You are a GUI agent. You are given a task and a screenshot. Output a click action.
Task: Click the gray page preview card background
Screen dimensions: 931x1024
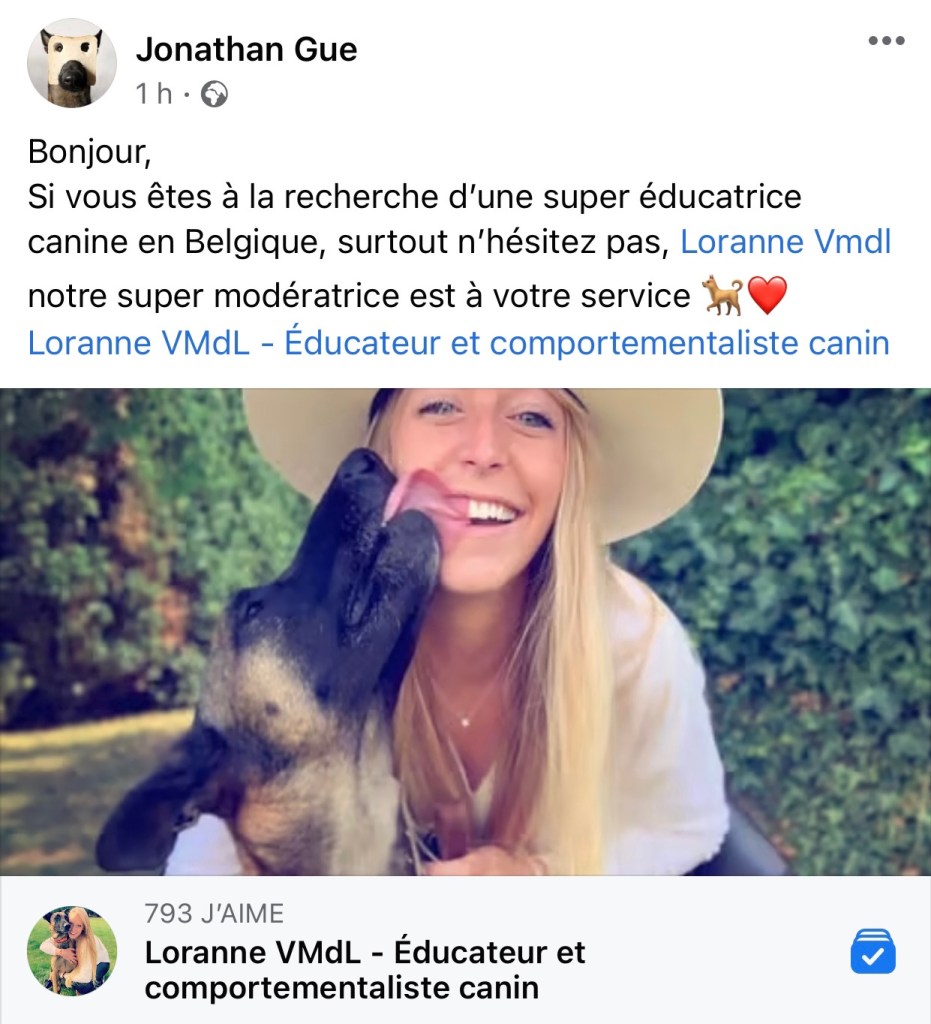[x=466, y=950]
